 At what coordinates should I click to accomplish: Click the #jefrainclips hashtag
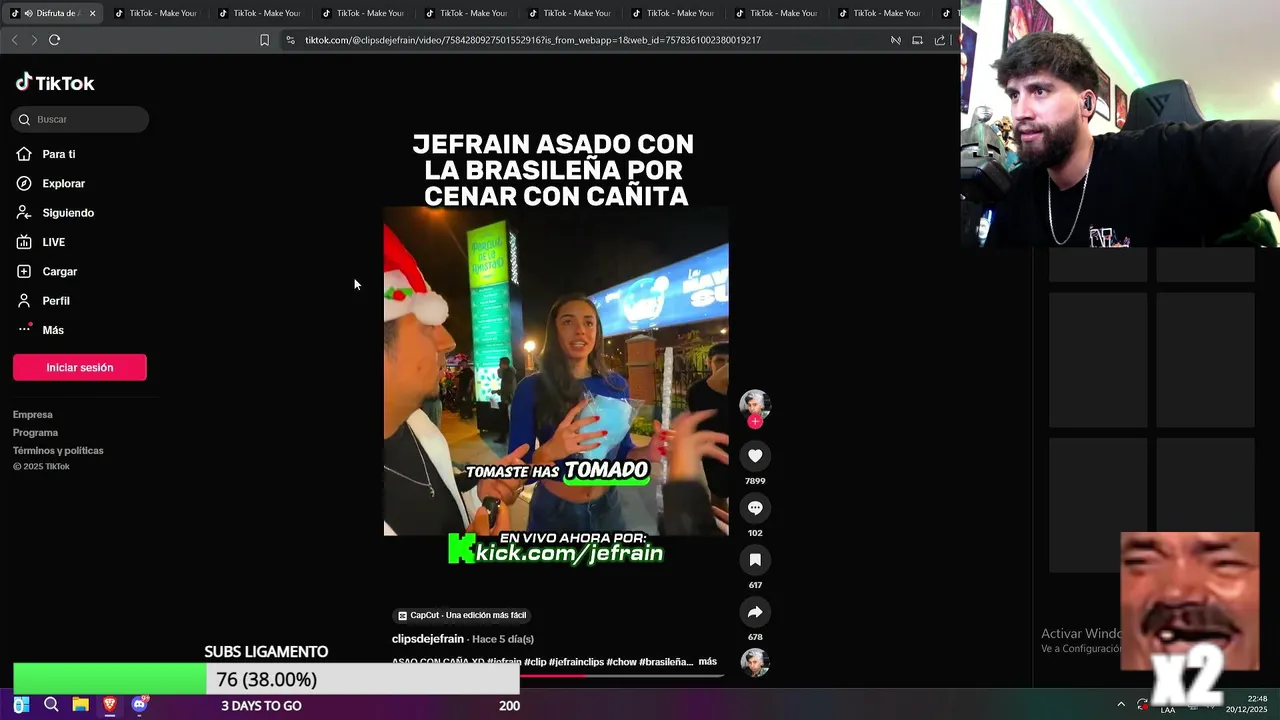[x=576, y=662]
